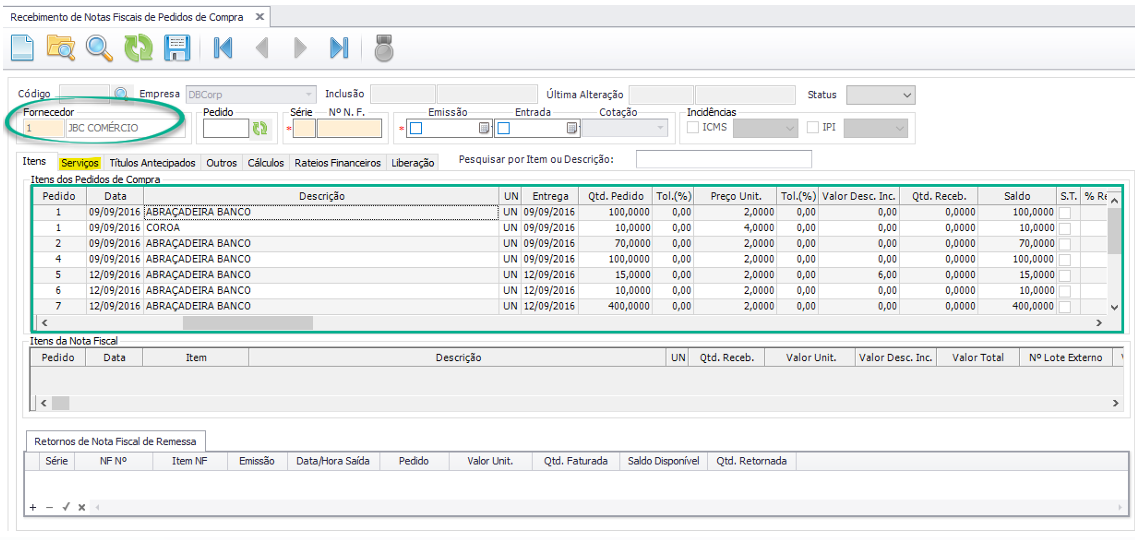
Task: Click the New document toolbar icon
Action: point(22,47)
